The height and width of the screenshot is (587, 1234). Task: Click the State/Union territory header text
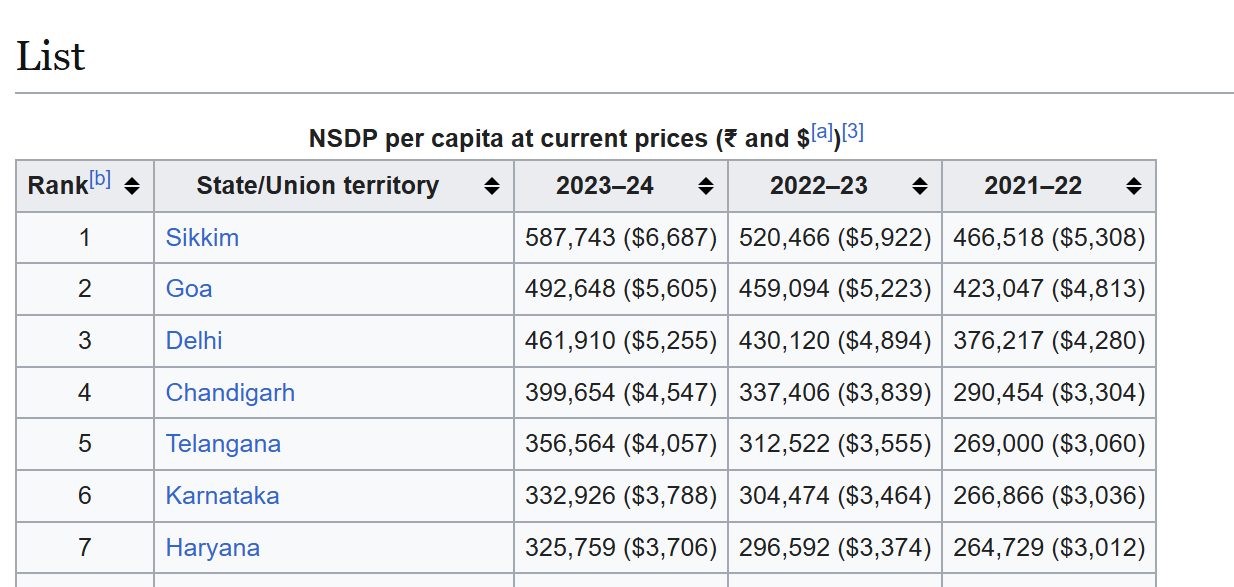pyautogui.click(x=317, y=186)
